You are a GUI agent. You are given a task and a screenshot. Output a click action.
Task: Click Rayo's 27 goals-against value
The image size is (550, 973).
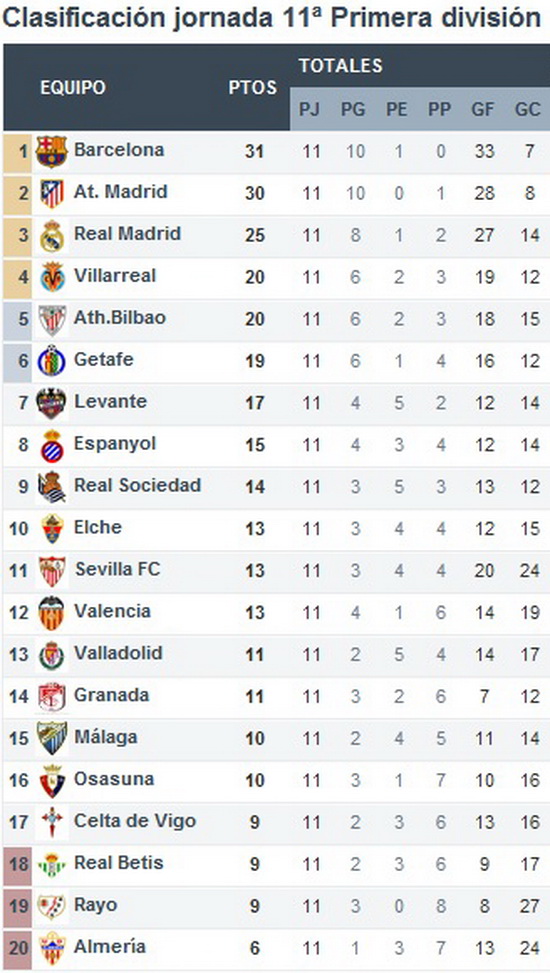(530, 906)
